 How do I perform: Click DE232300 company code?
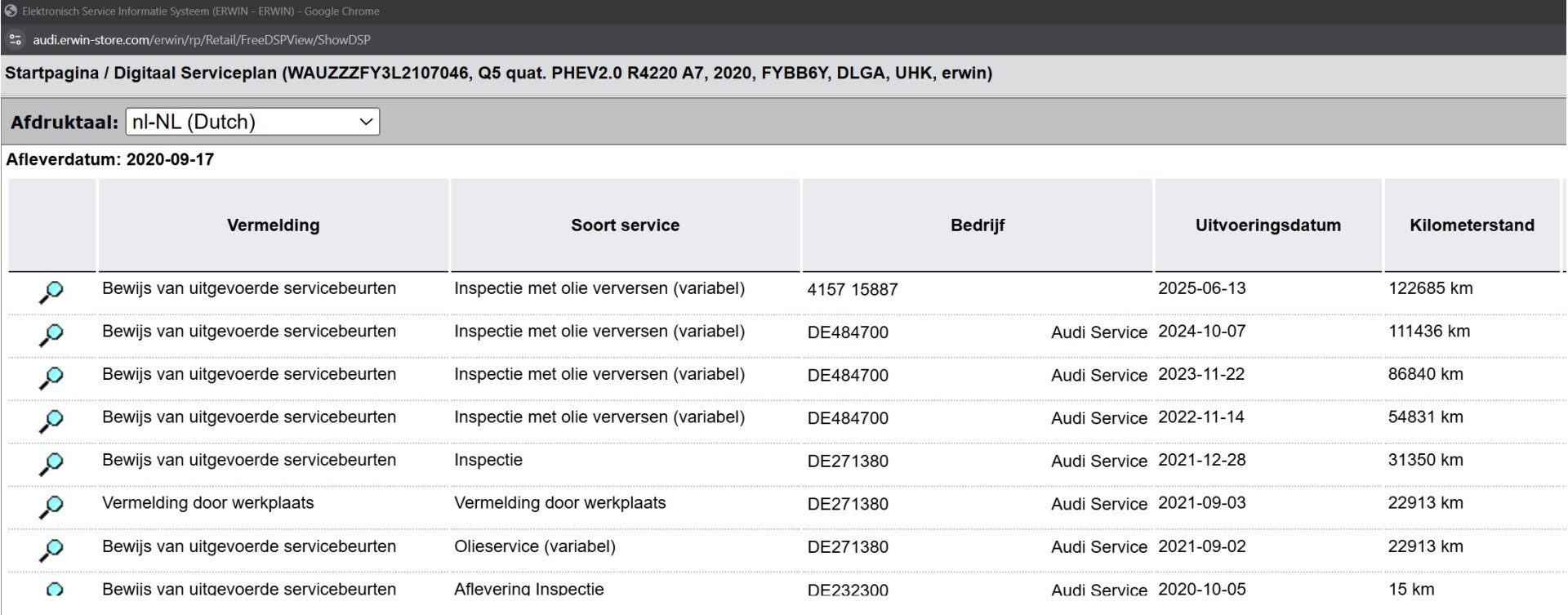tap(848, 590)
